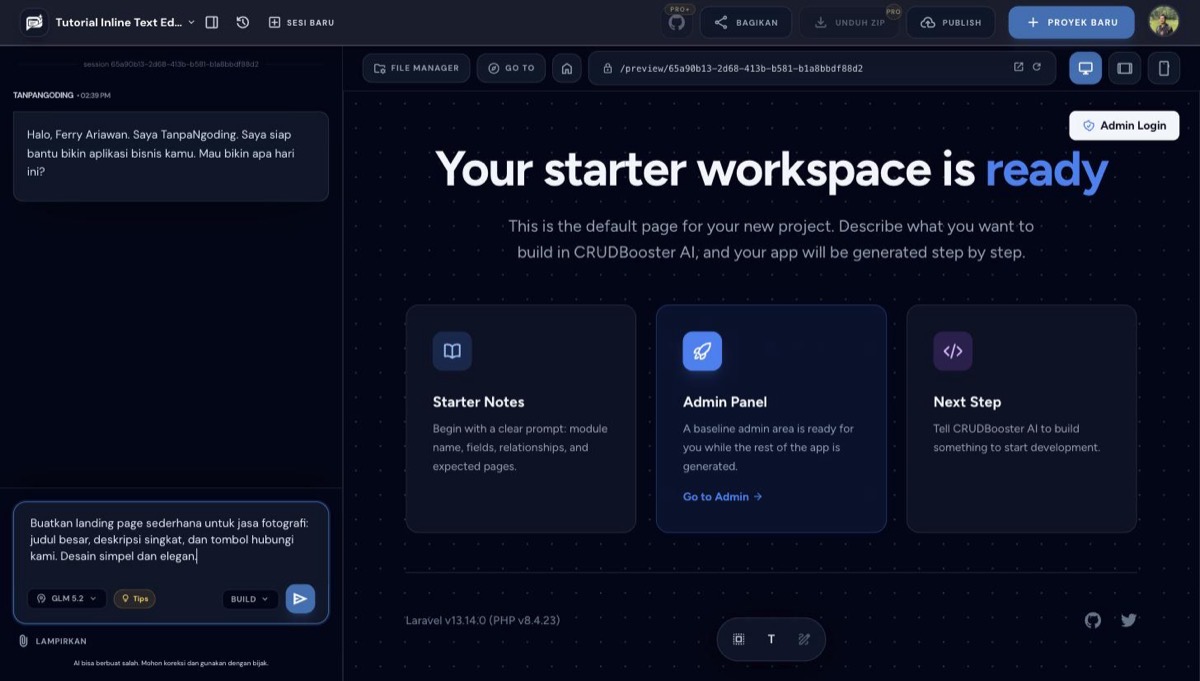
Task: Click the Starter Notes book icon
Action: (452, 351)
